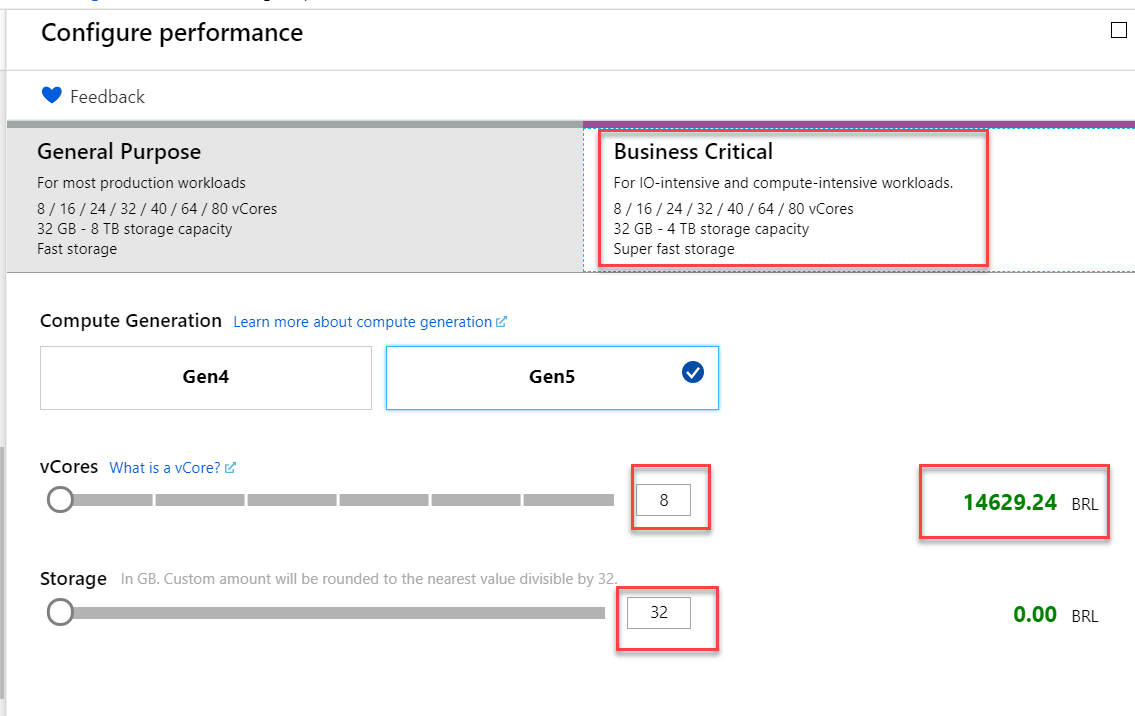Image resolution: width=1135 pixels, height=716 pixels.
Task: Choose the Gen4 compute generation option
Action: click(x=206, y=378)
